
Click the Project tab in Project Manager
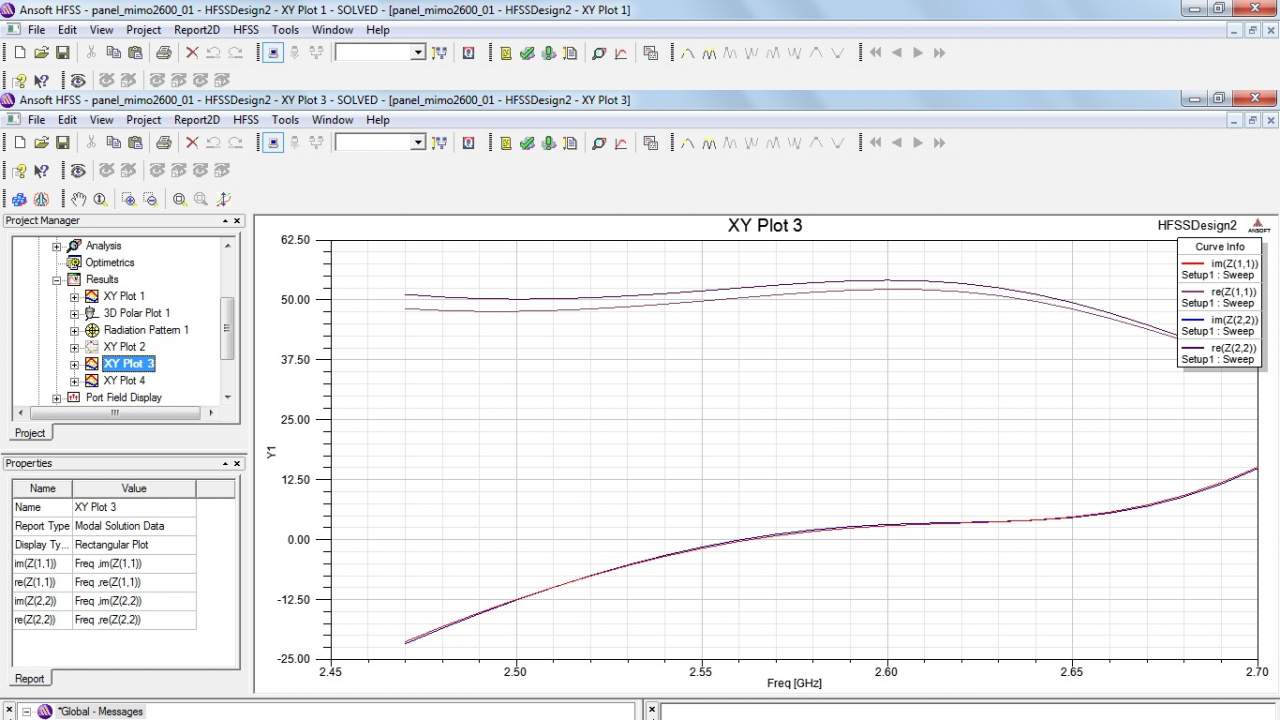(29, 433)
